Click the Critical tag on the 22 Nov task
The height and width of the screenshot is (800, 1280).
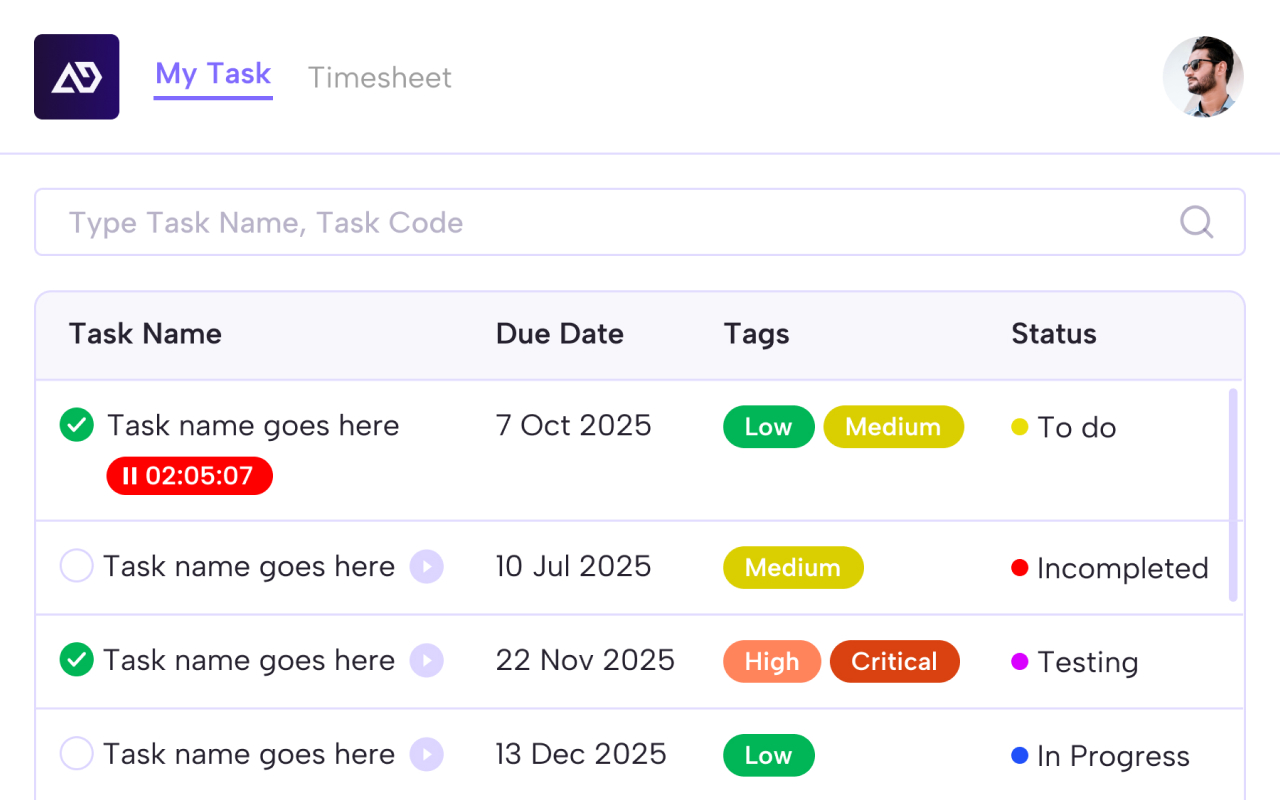click(894, 661)
